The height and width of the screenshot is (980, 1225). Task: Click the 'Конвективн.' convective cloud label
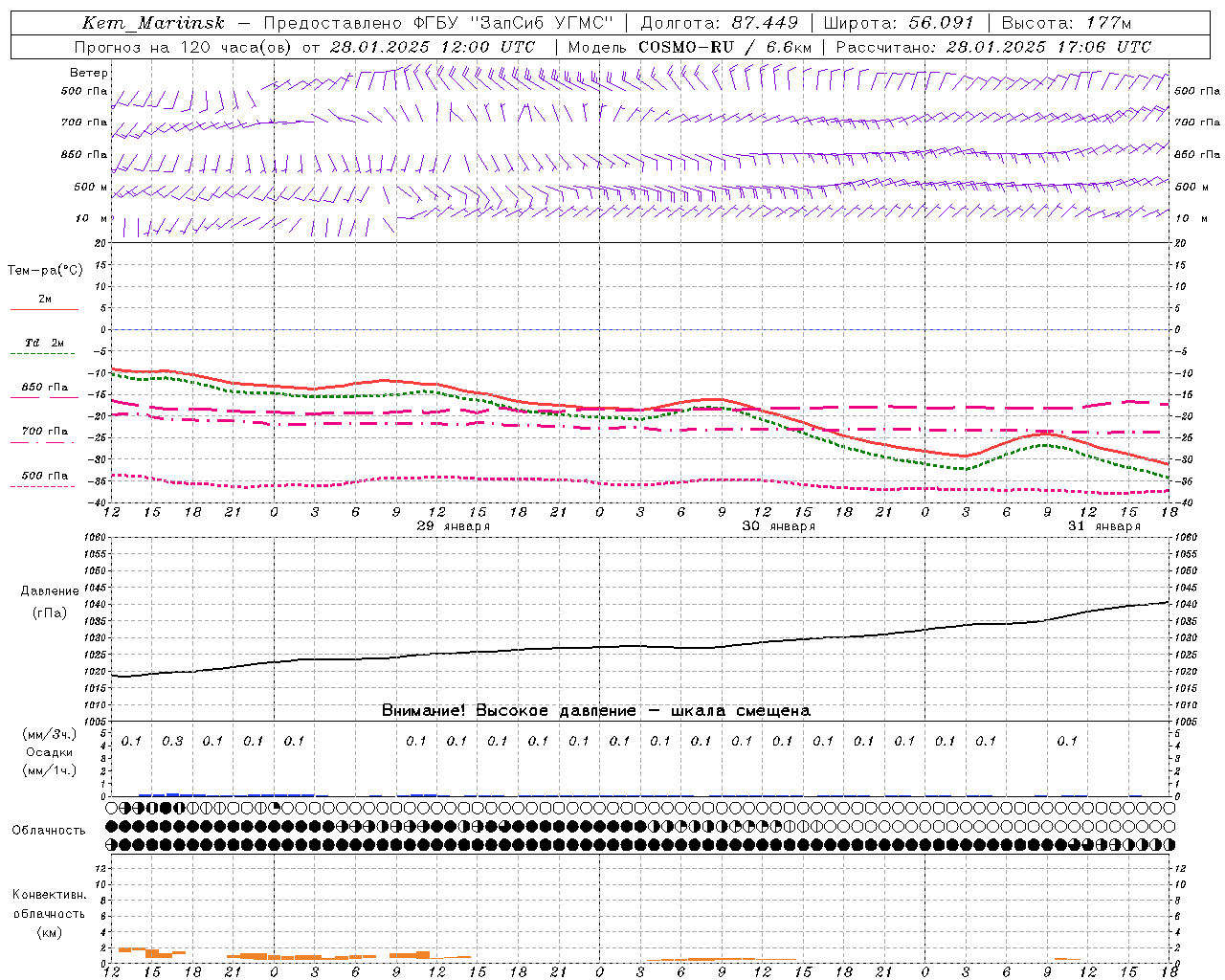49,894
